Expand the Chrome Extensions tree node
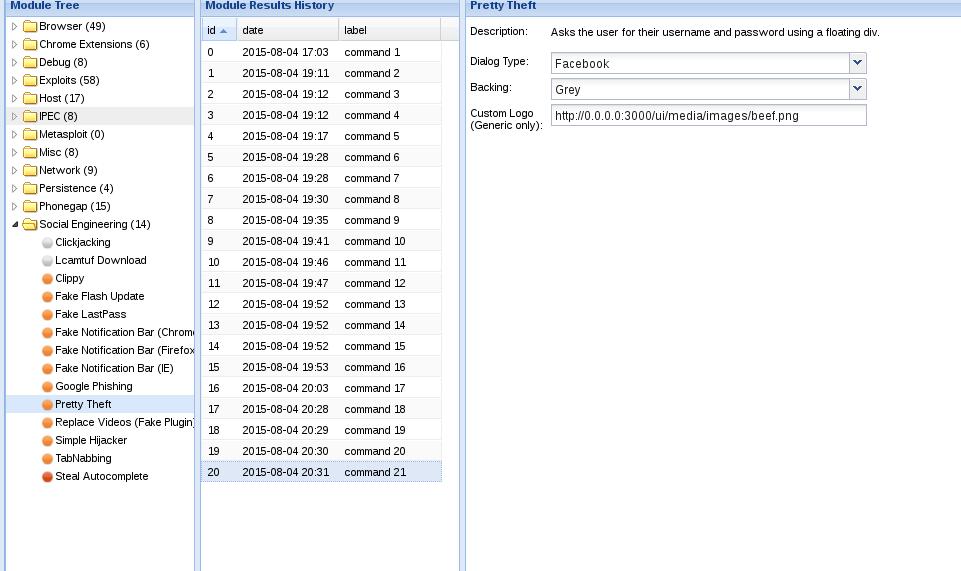 15,44
